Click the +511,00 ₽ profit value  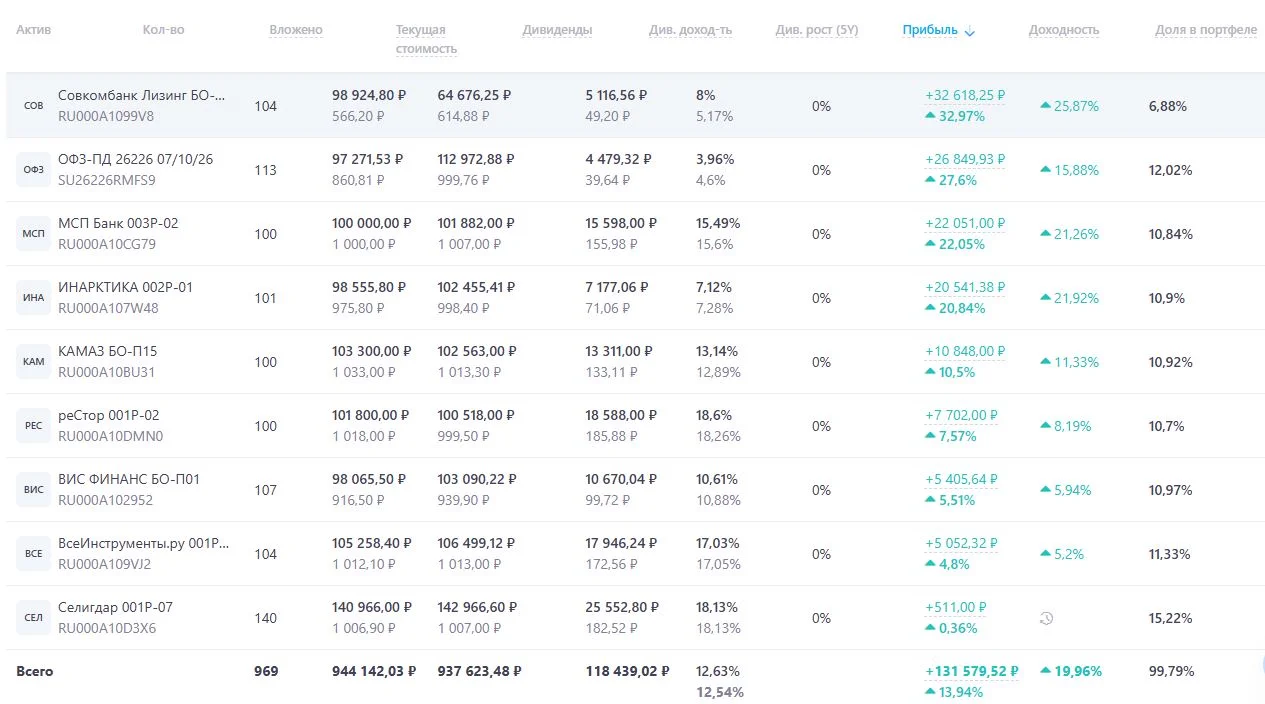956,607
